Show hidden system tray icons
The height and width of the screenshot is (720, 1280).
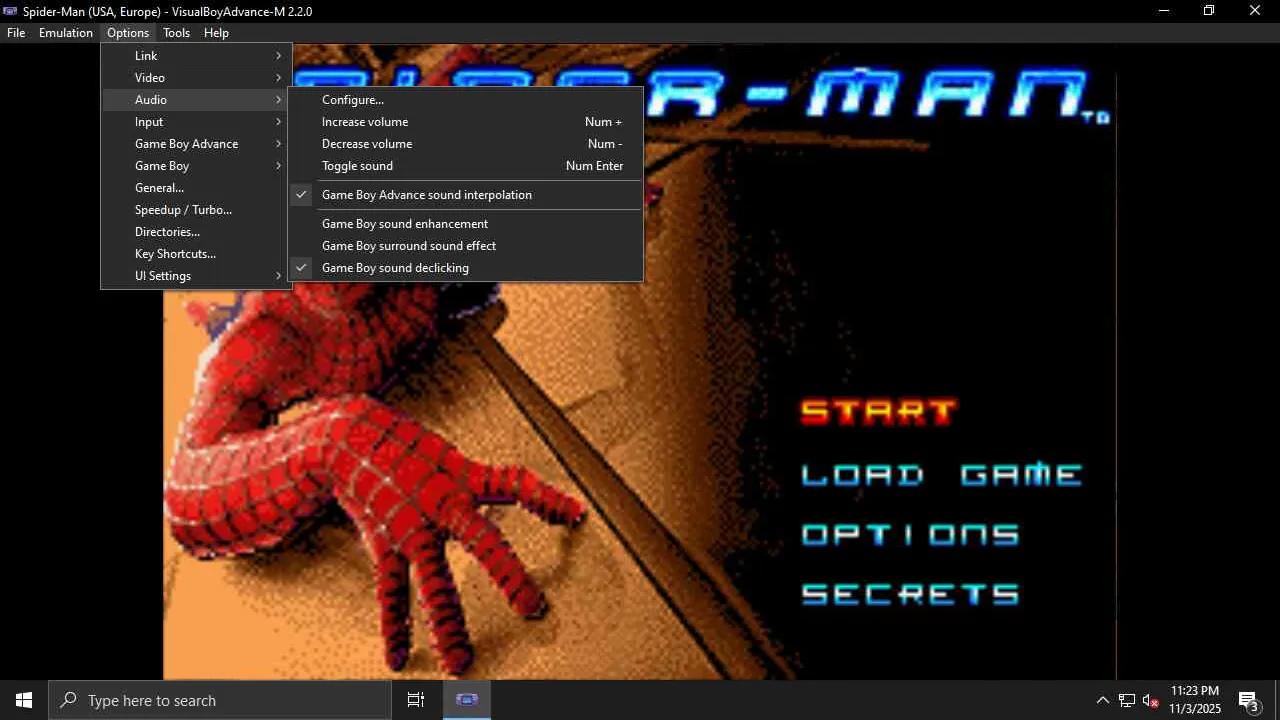tap(1102, 700)
